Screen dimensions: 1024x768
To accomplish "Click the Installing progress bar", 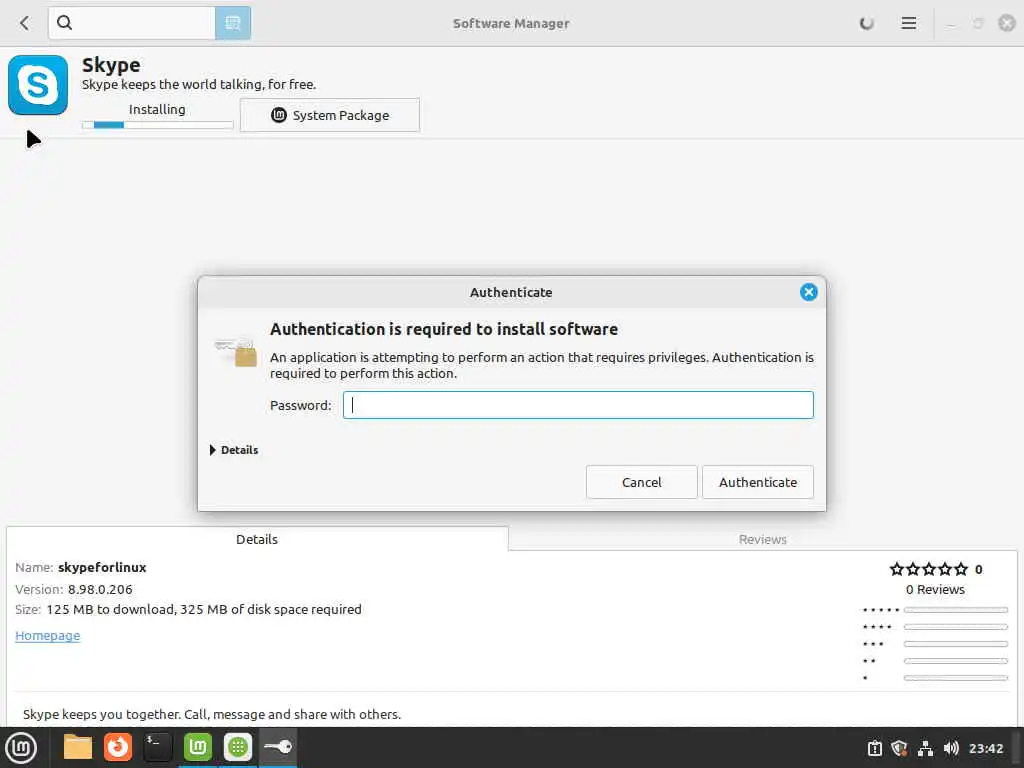I will (157, 125).
